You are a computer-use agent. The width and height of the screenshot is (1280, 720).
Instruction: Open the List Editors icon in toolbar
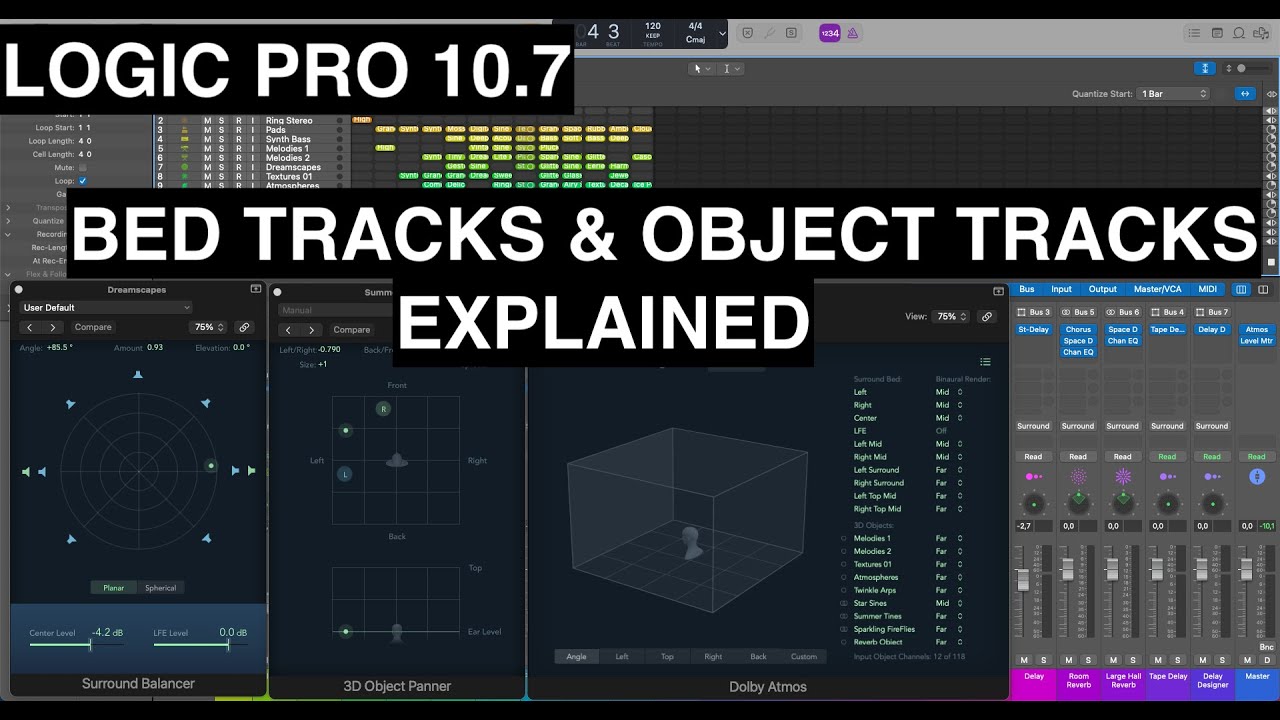tap(1194, 33)
